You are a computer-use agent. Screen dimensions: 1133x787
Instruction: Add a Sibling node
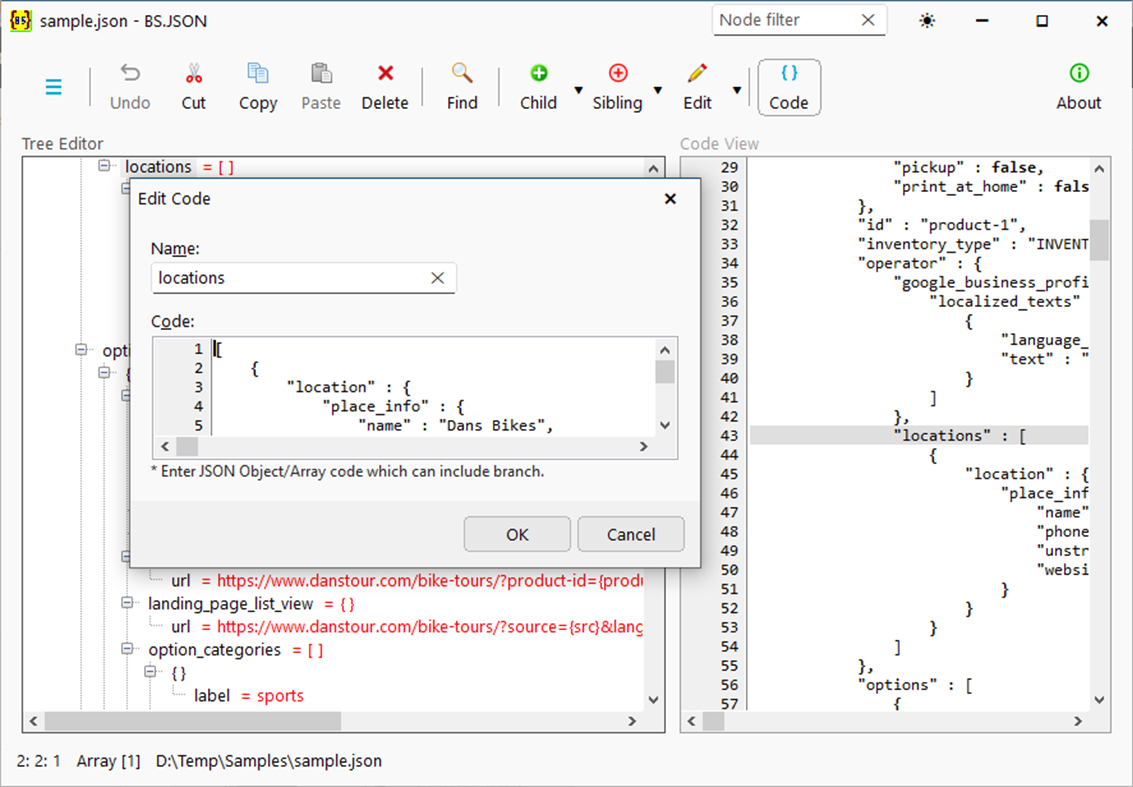click(618, 87)
